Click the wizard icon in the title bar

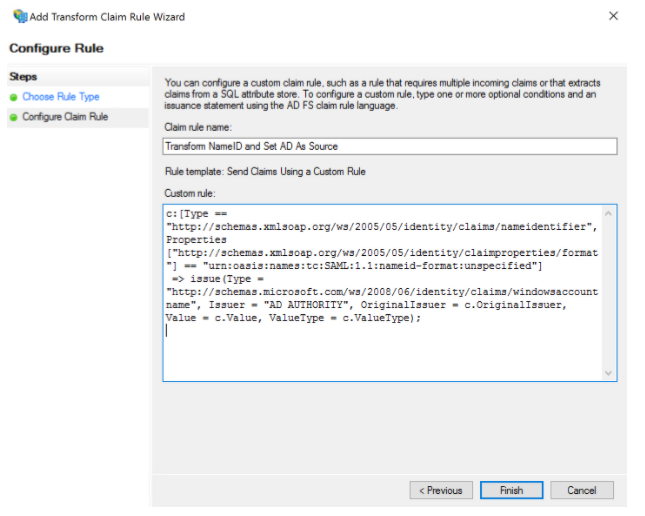click(19, 16)
